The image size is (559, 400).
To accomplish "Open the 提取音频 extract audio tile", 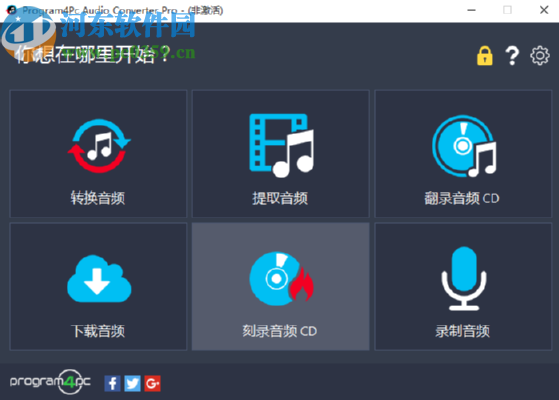I will coord(281,154).
